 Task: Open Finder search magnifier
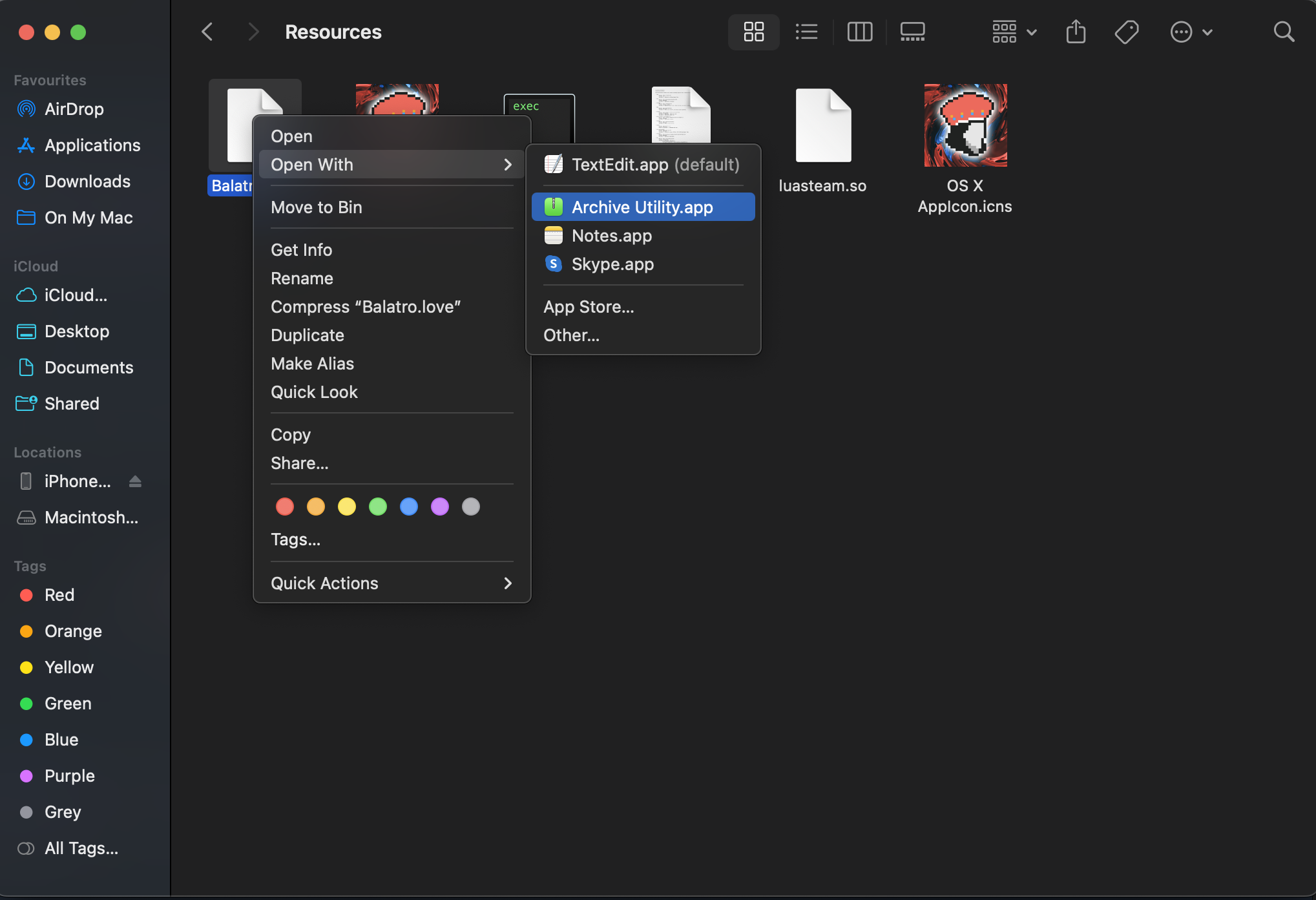(x=1284, y=32)
